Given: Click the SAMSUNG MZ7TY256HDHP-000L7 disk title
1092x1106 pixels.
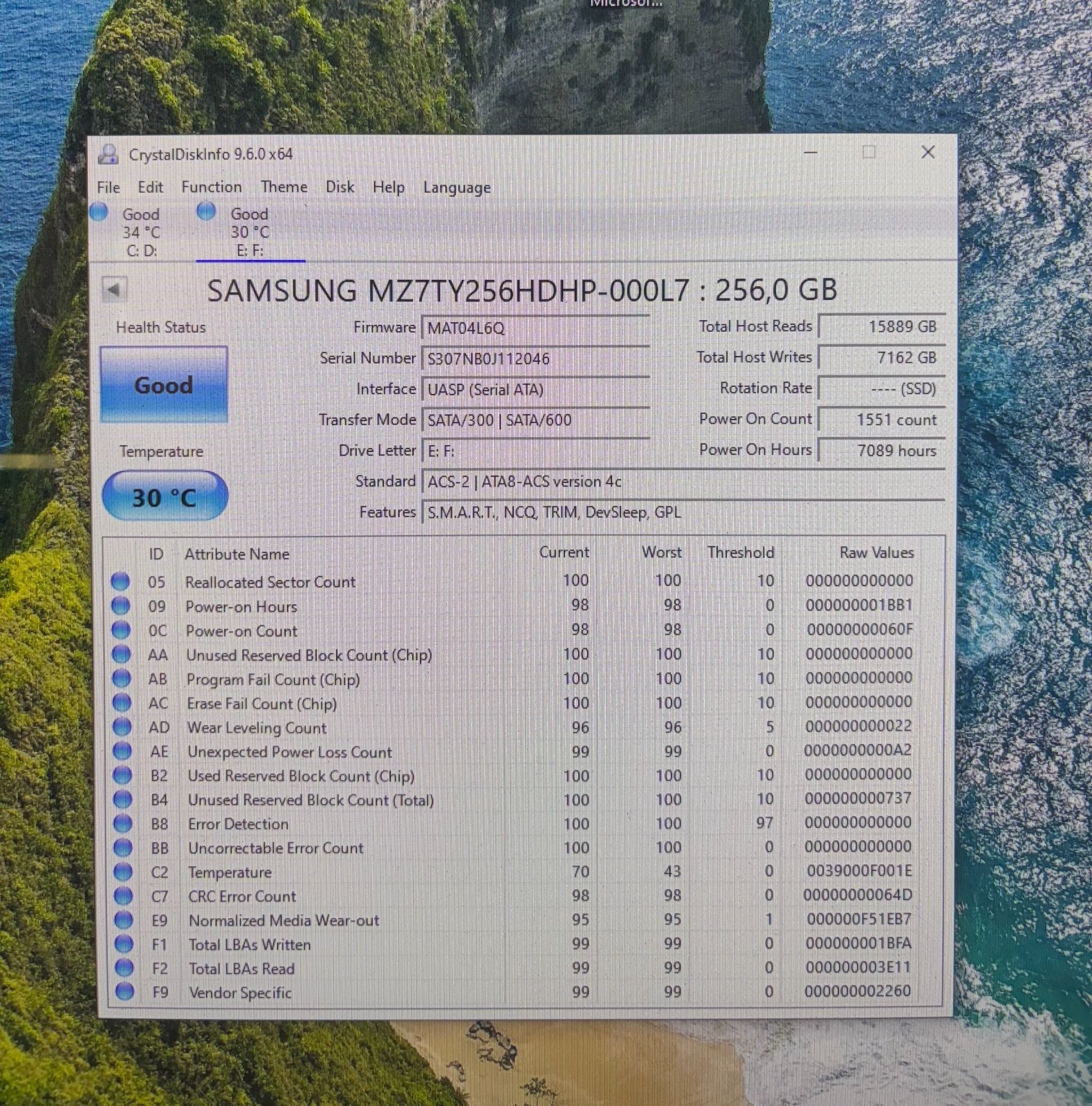Looking at the screenshot, I should [x=522, y=290].
